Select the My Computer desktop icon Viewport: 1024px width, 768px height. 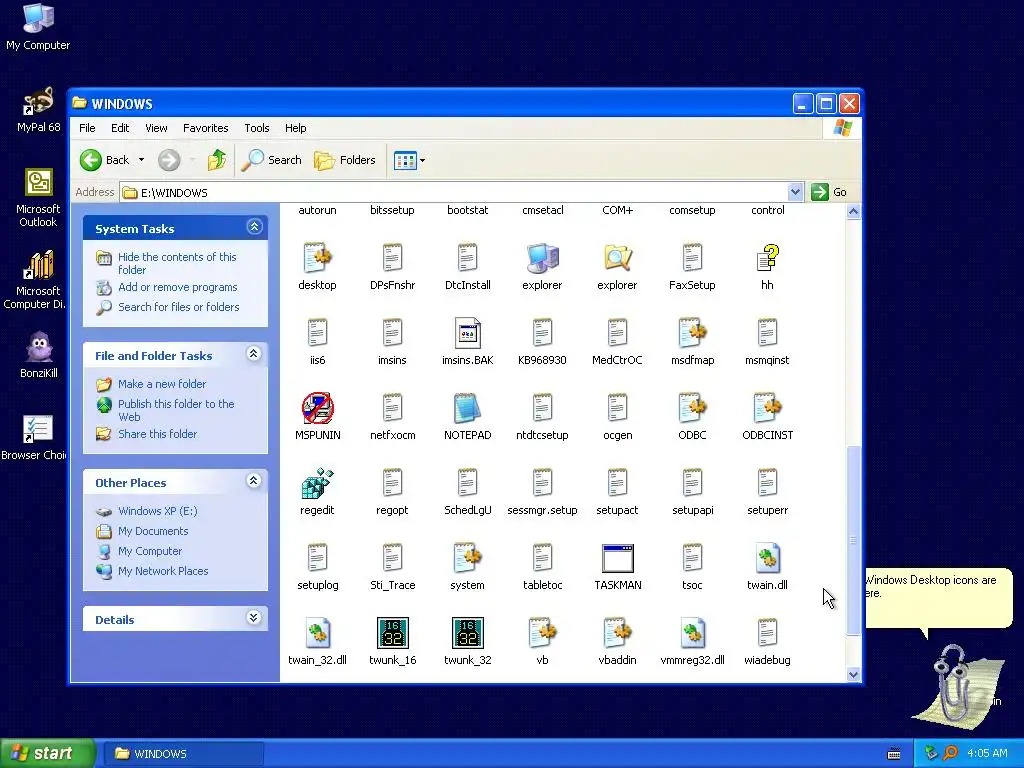pos(38,27)
